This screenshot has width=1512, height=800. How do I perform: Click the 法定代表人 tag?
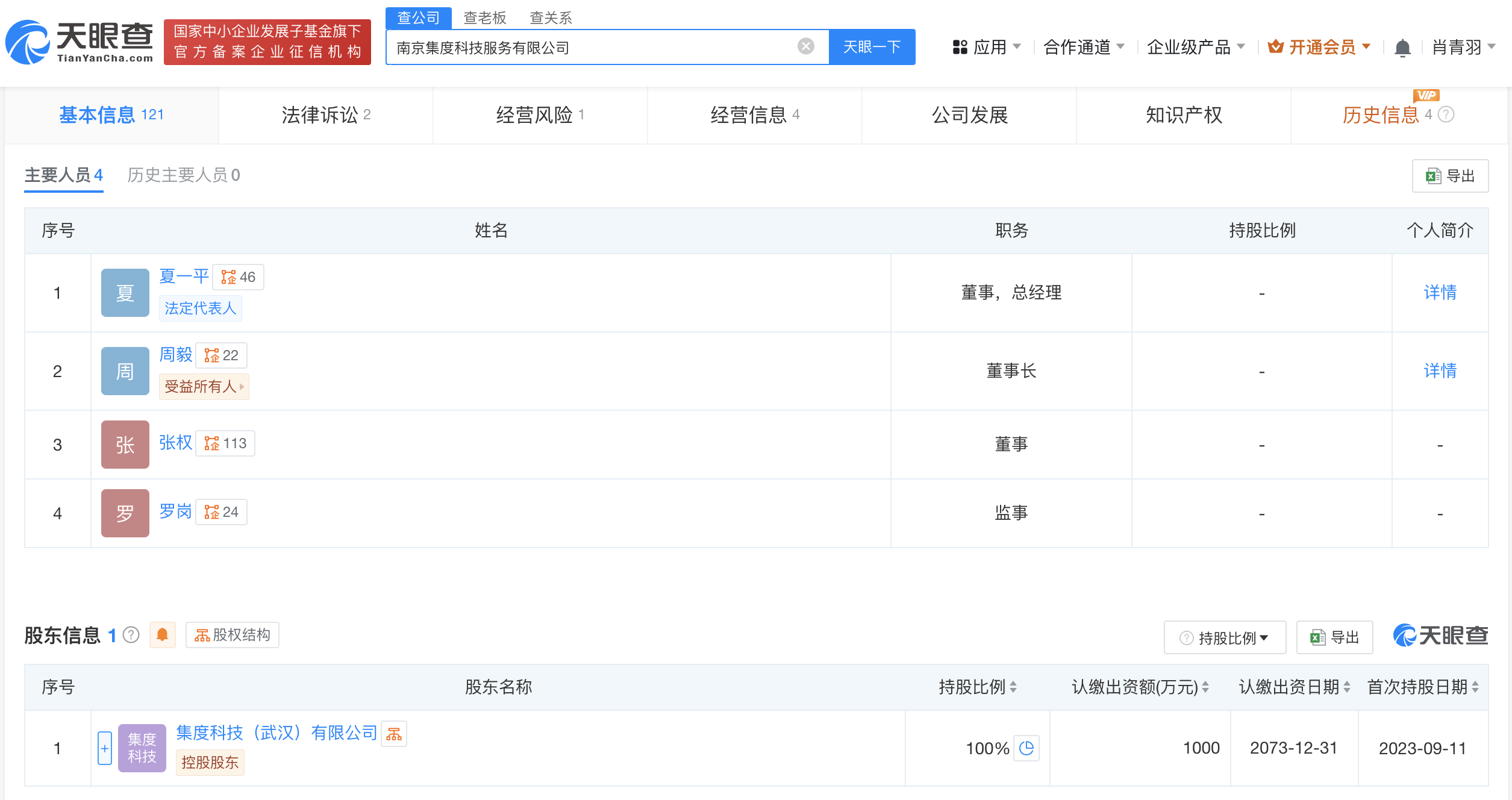(200, 308)
